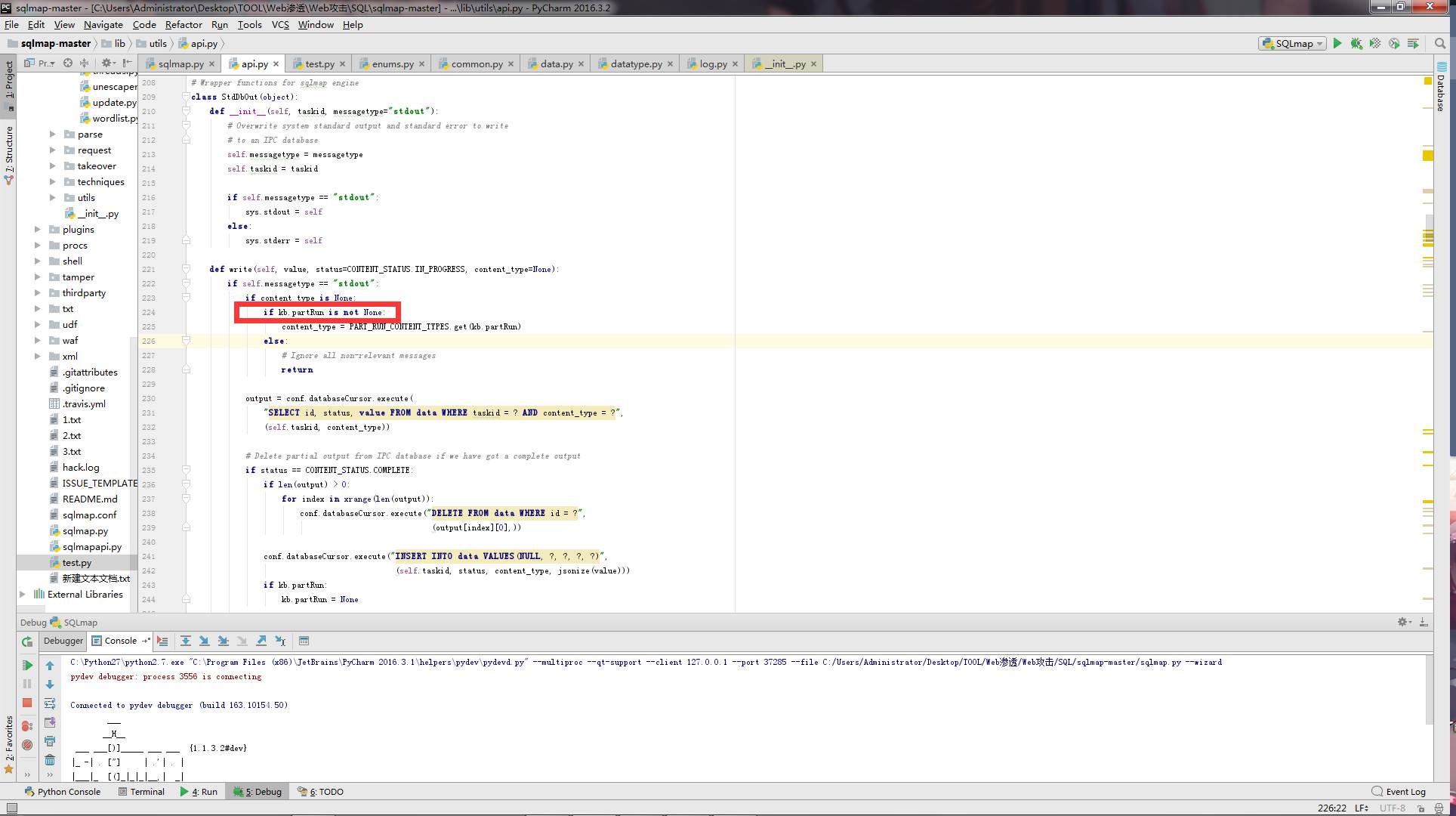The height and width of the screenshot is (816, 1456).
Task: Switch to datatype.py editor tab
Action: [x=636, y=64]
